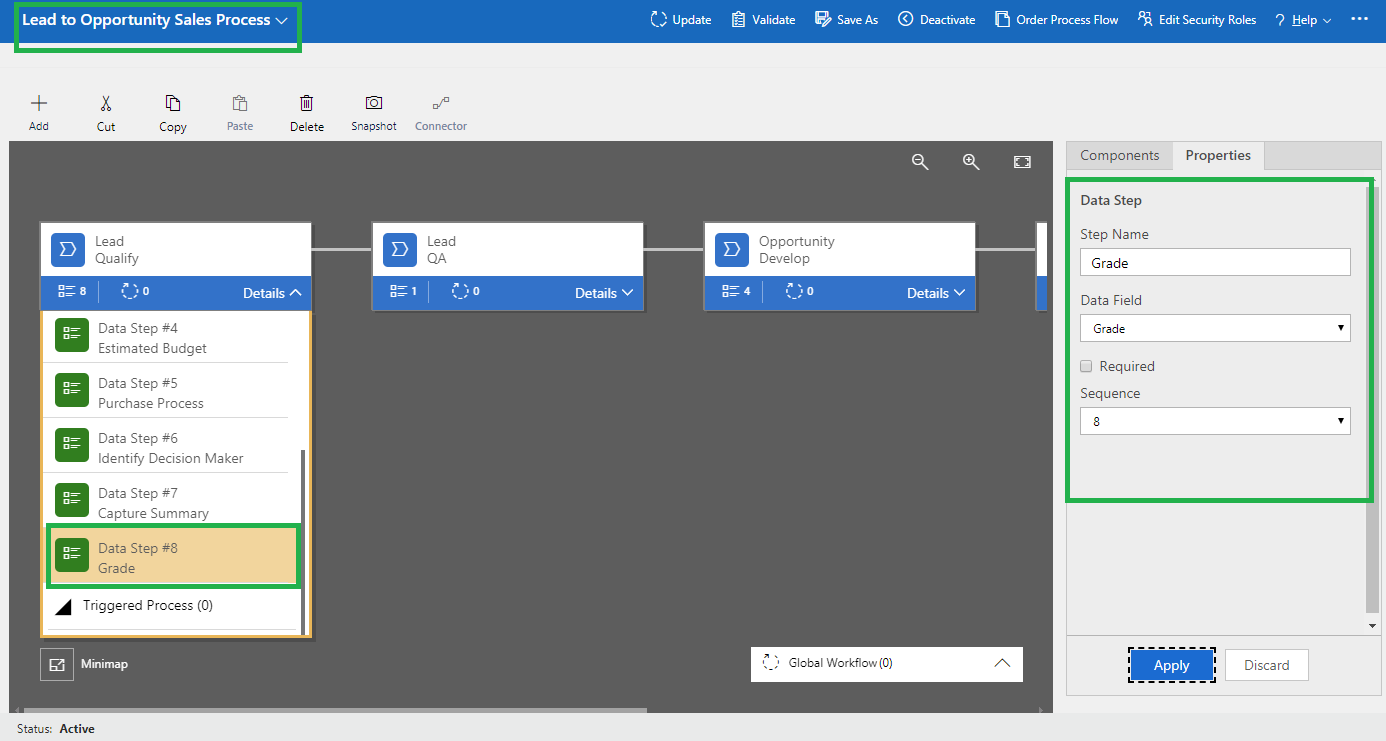Open the Sequence dropdown
Image resolution: width=1386 pixels, height=741 pixels.
tap(1215, 421)
